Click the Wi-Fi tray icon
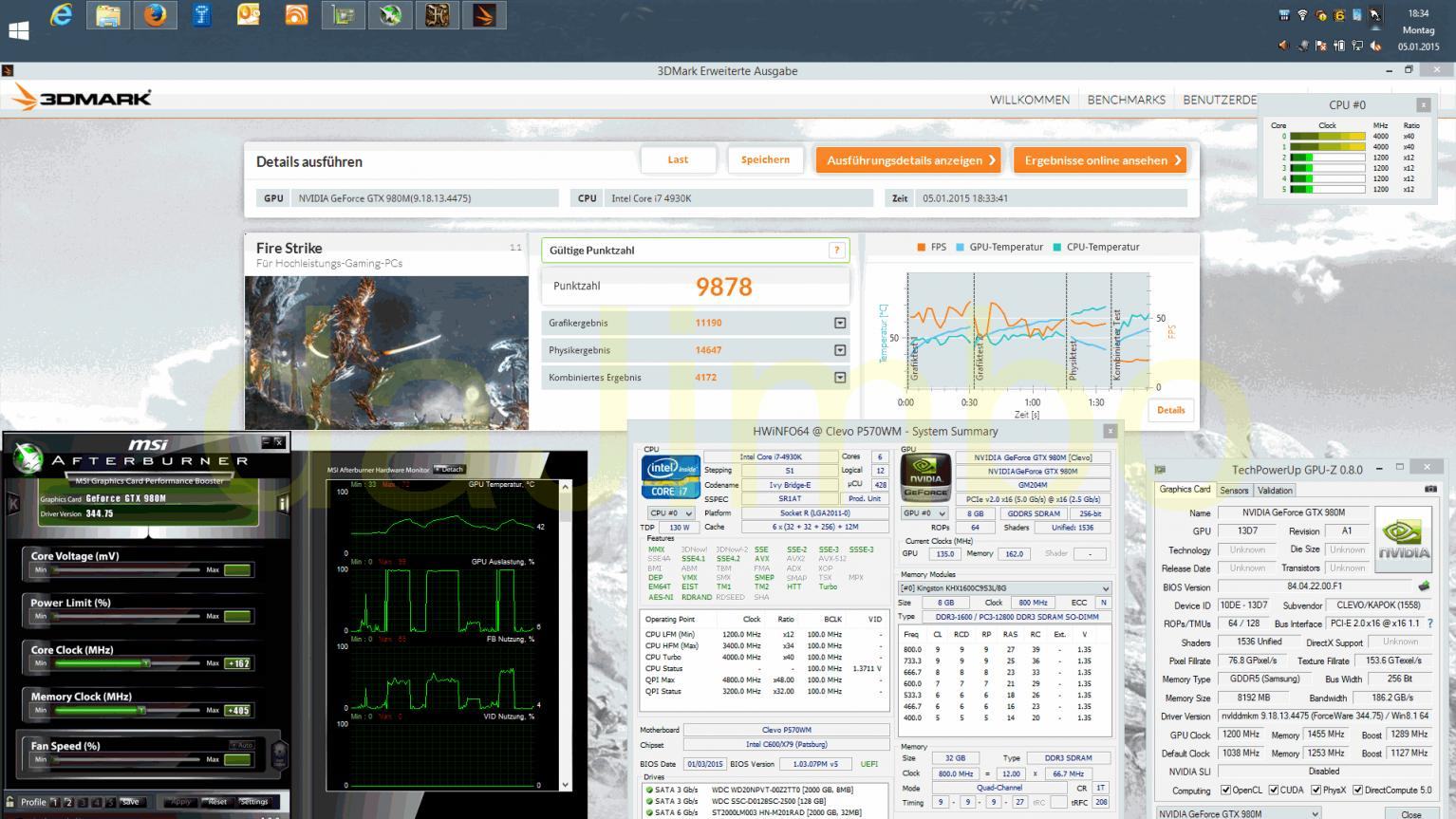This screenshot has height=819, width=1456. (1302, 15)
